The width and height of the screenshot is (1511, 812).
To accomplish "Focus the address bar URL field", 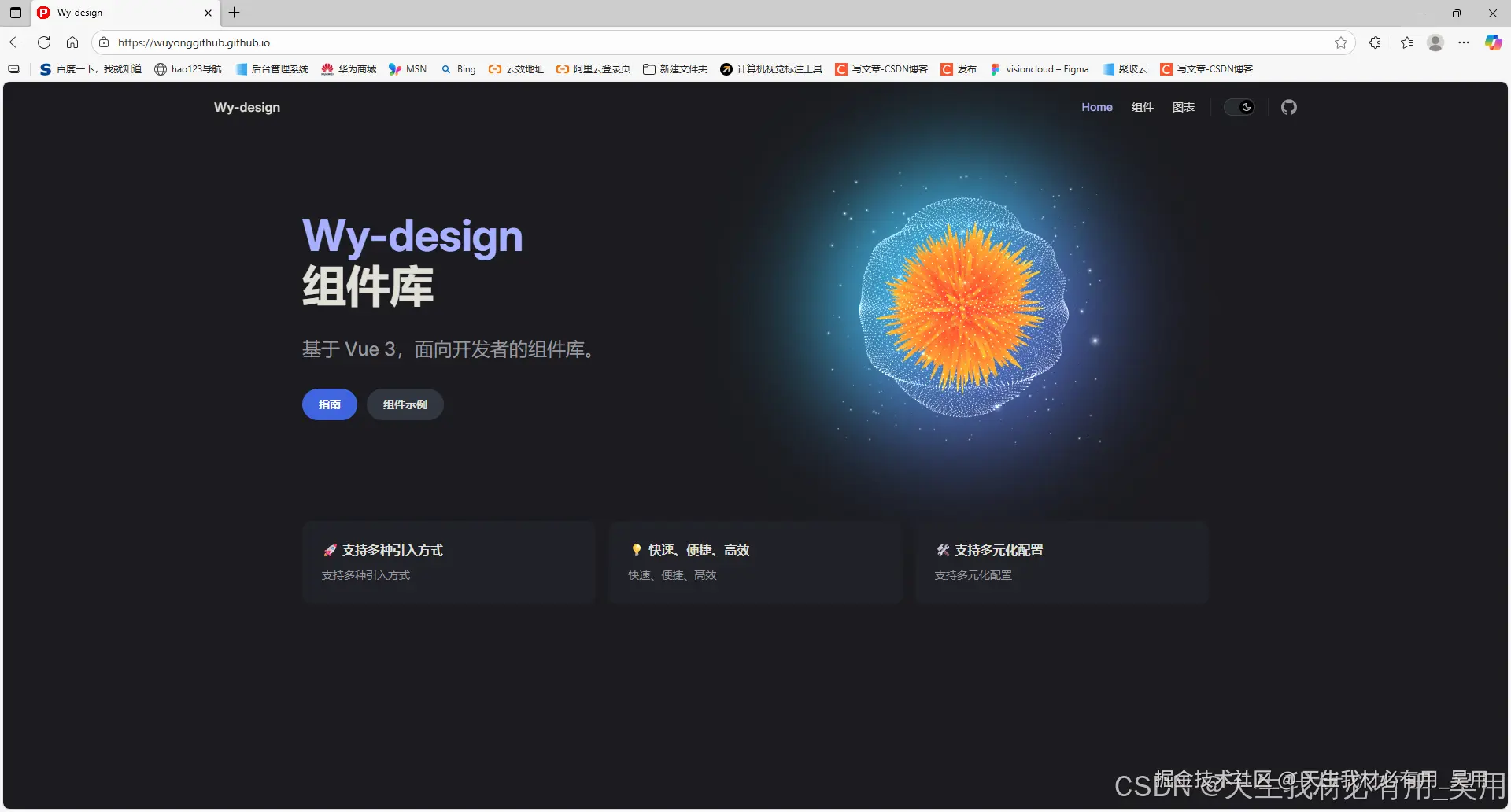I will pos(724,42).
